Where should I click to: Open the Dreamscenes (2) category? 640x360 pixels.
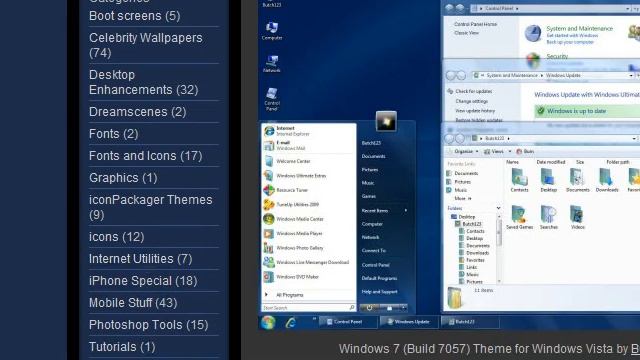click(138, 112)
